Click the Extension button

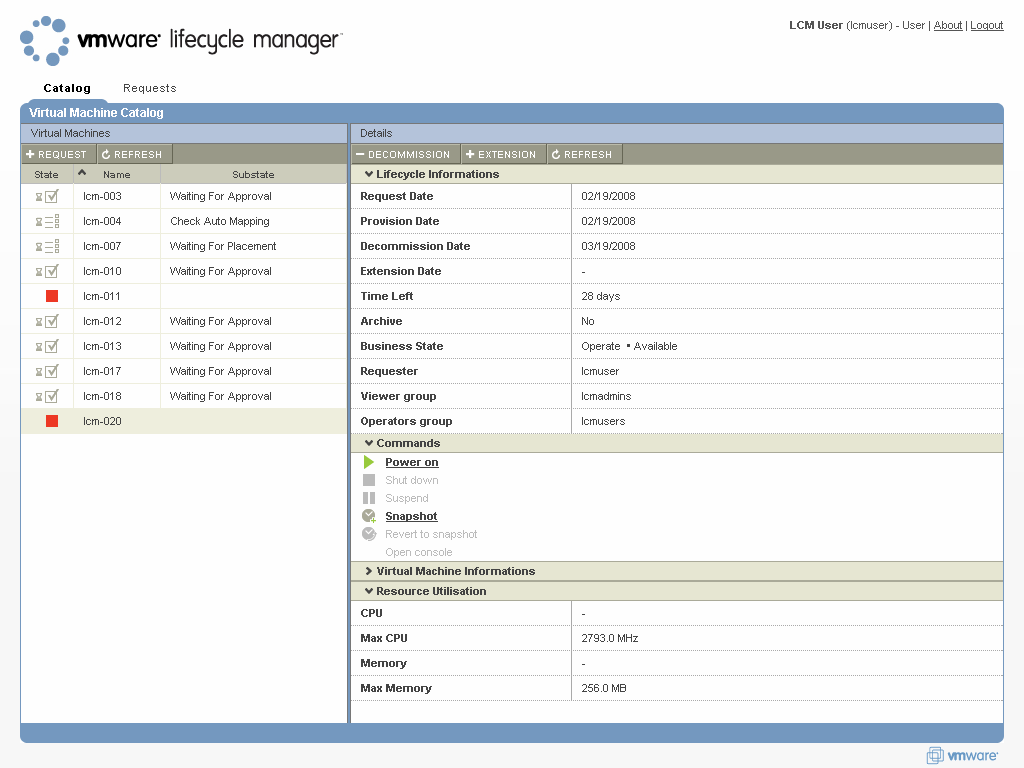coord(502,154)
